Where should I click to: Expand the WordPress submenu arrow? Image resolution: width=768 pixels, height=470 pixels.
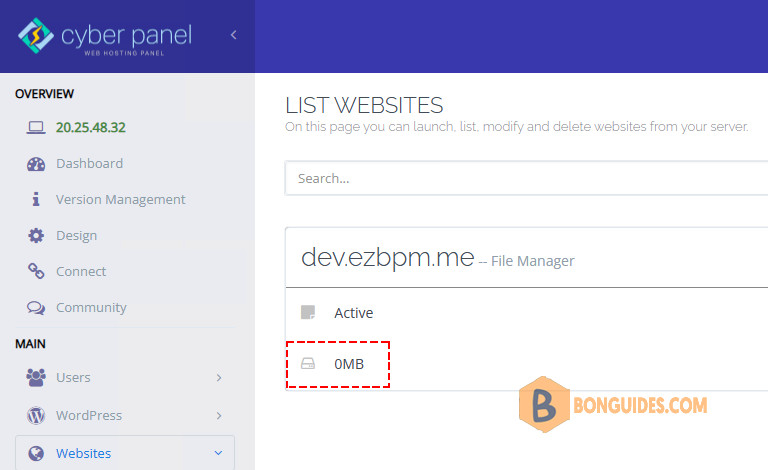click(x=219, y=416)
